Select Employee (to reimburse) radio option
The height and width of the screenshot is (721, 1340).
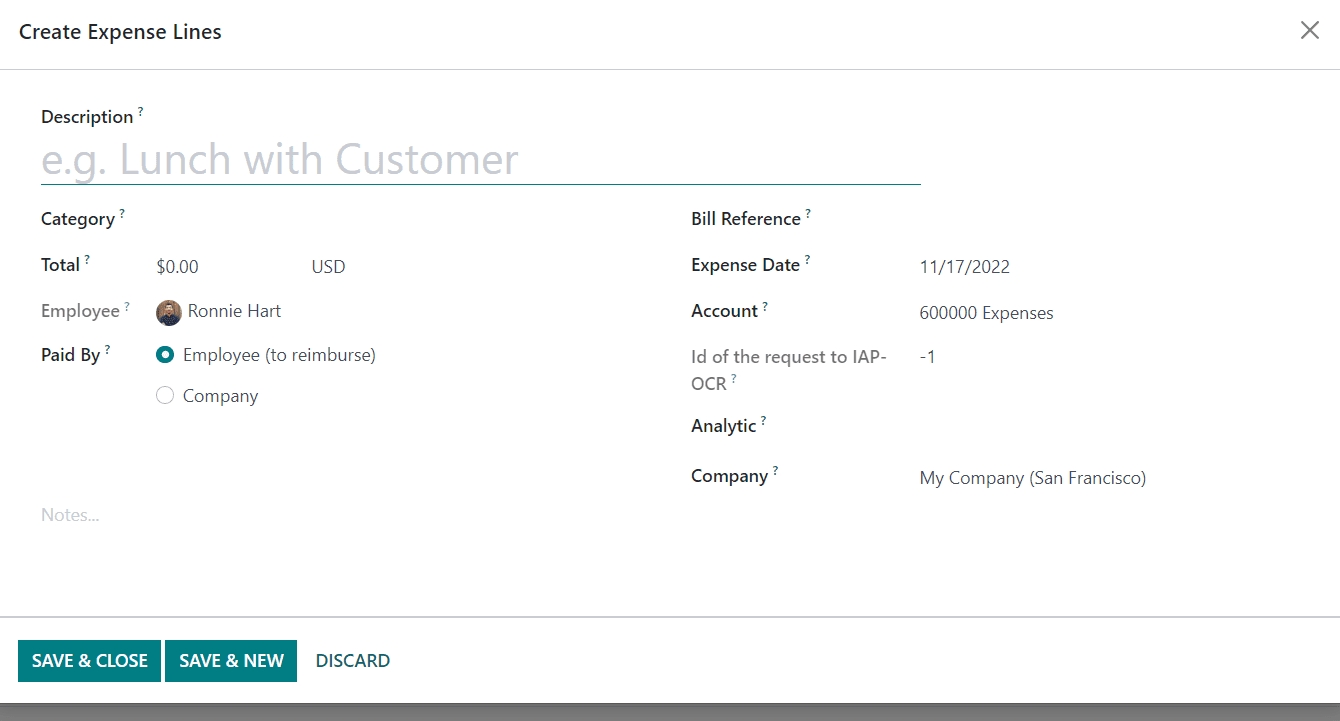point(166,355)
